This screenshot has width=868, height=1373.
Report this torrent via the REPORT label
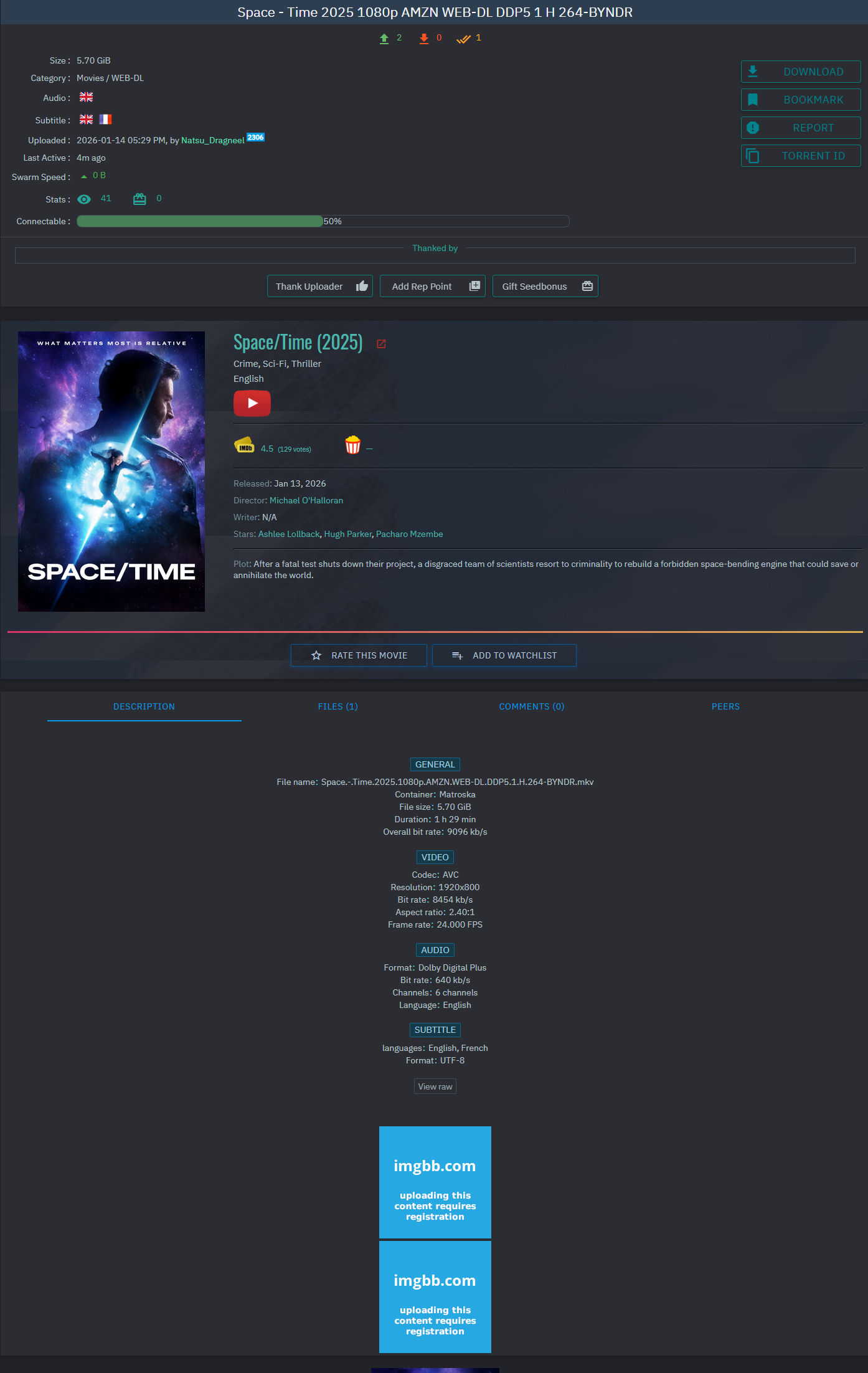(x=813, y=128)
